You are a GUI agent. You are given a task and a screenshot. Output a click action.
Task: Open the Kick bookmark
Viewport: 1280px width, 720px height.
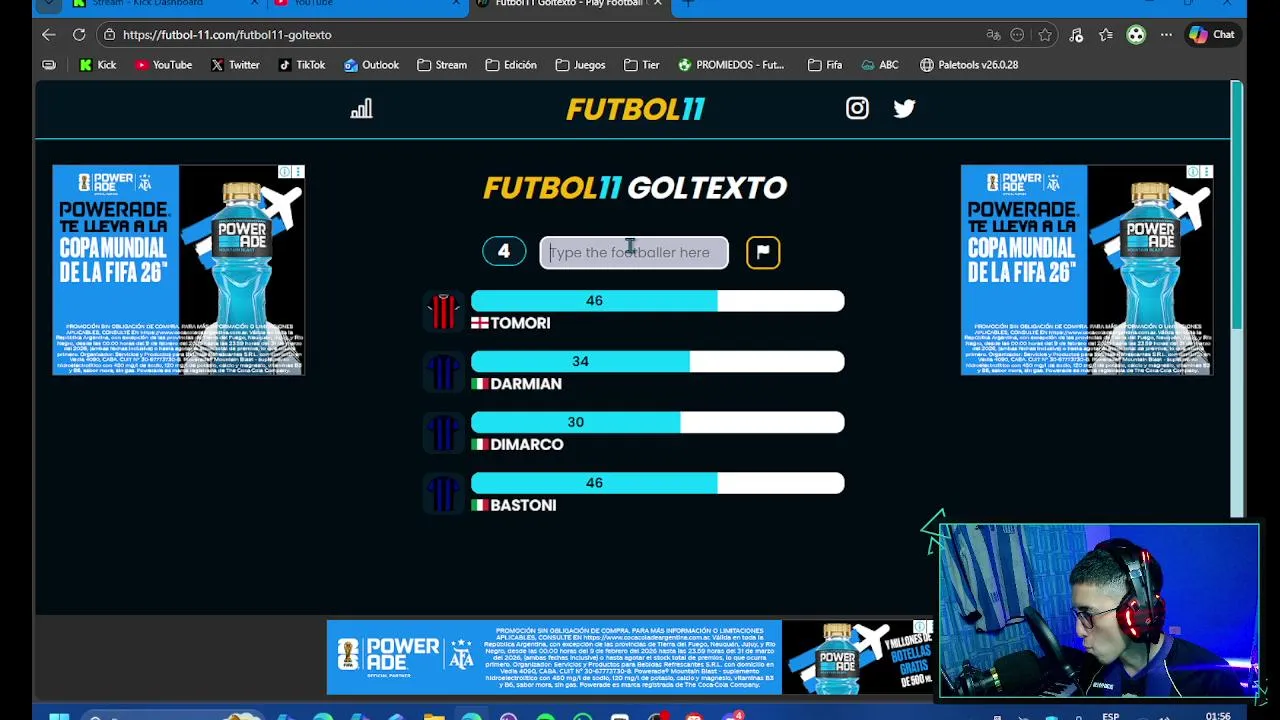coord(98,65)
